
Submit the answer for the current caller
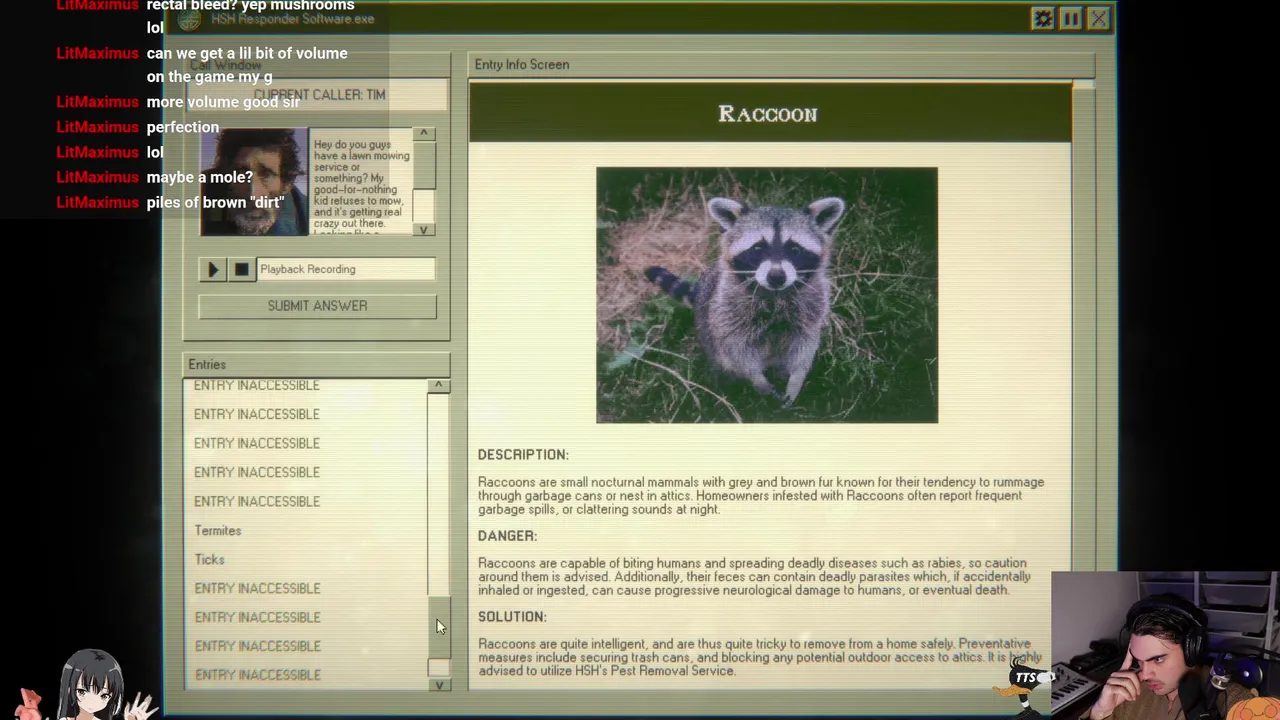tap(317, 306)
